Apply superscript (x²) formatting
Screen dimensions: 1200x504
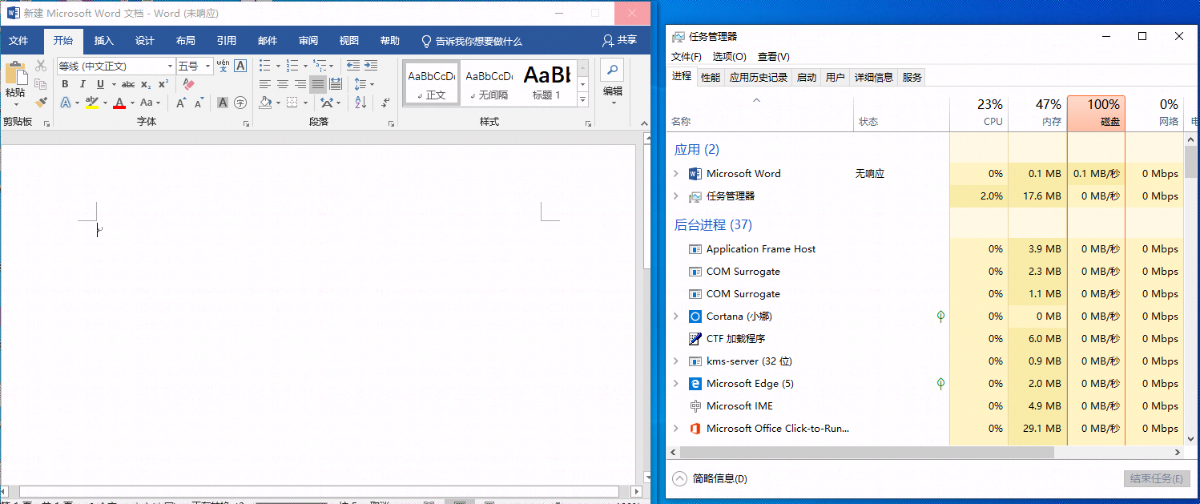coord(163,84)
